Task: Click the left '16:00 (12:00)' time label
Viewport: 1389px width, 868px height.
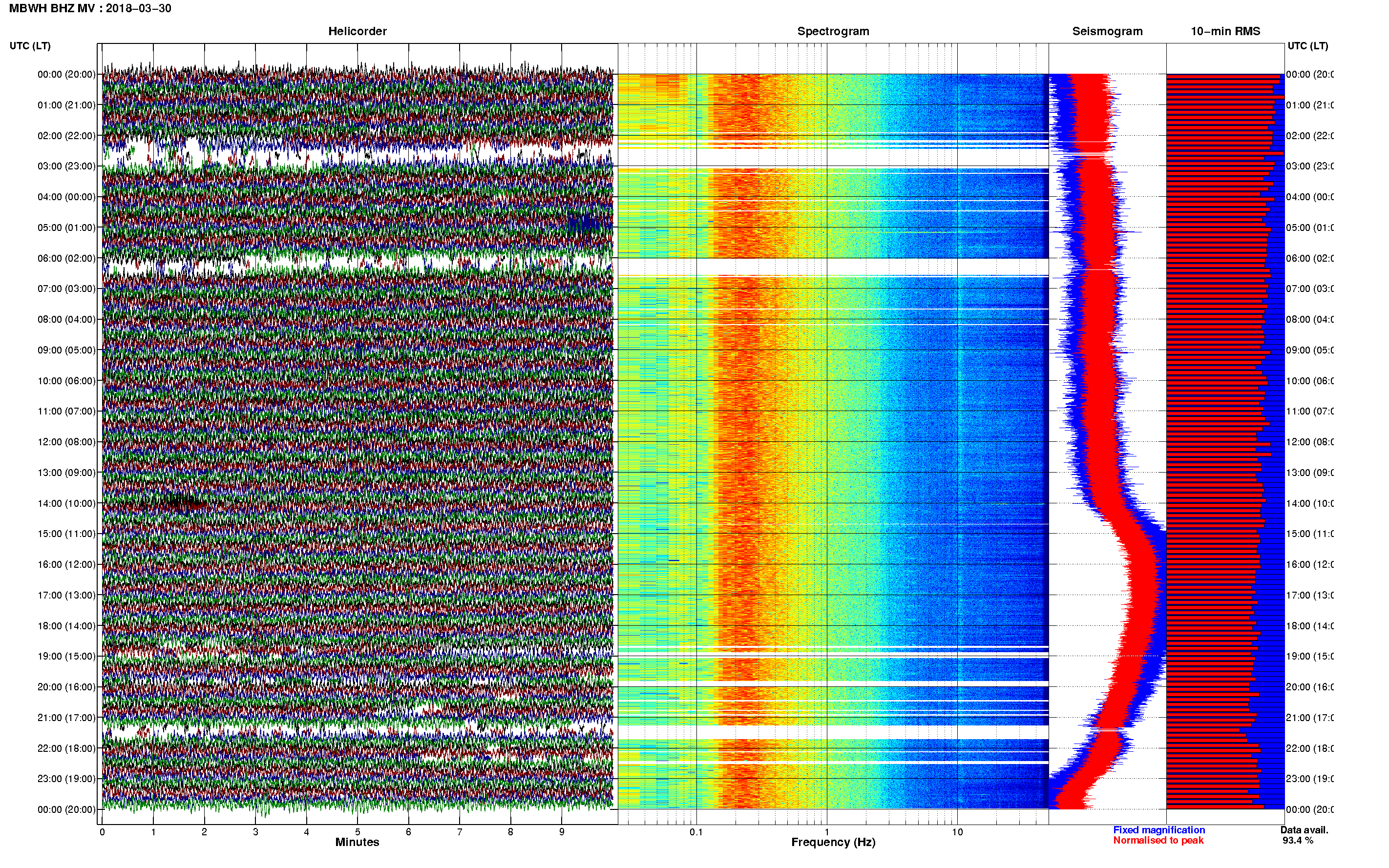Action: click(x=66, y=564)
